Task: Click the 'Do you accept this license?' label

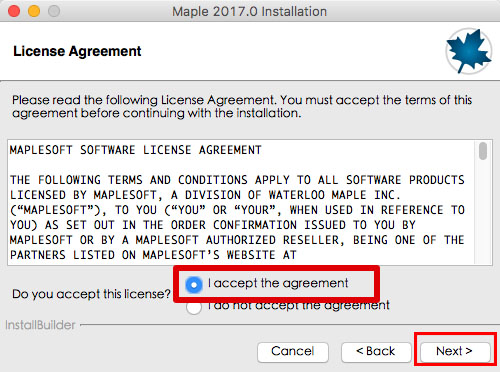Action: pyautogui.click(x=91, y=294)
